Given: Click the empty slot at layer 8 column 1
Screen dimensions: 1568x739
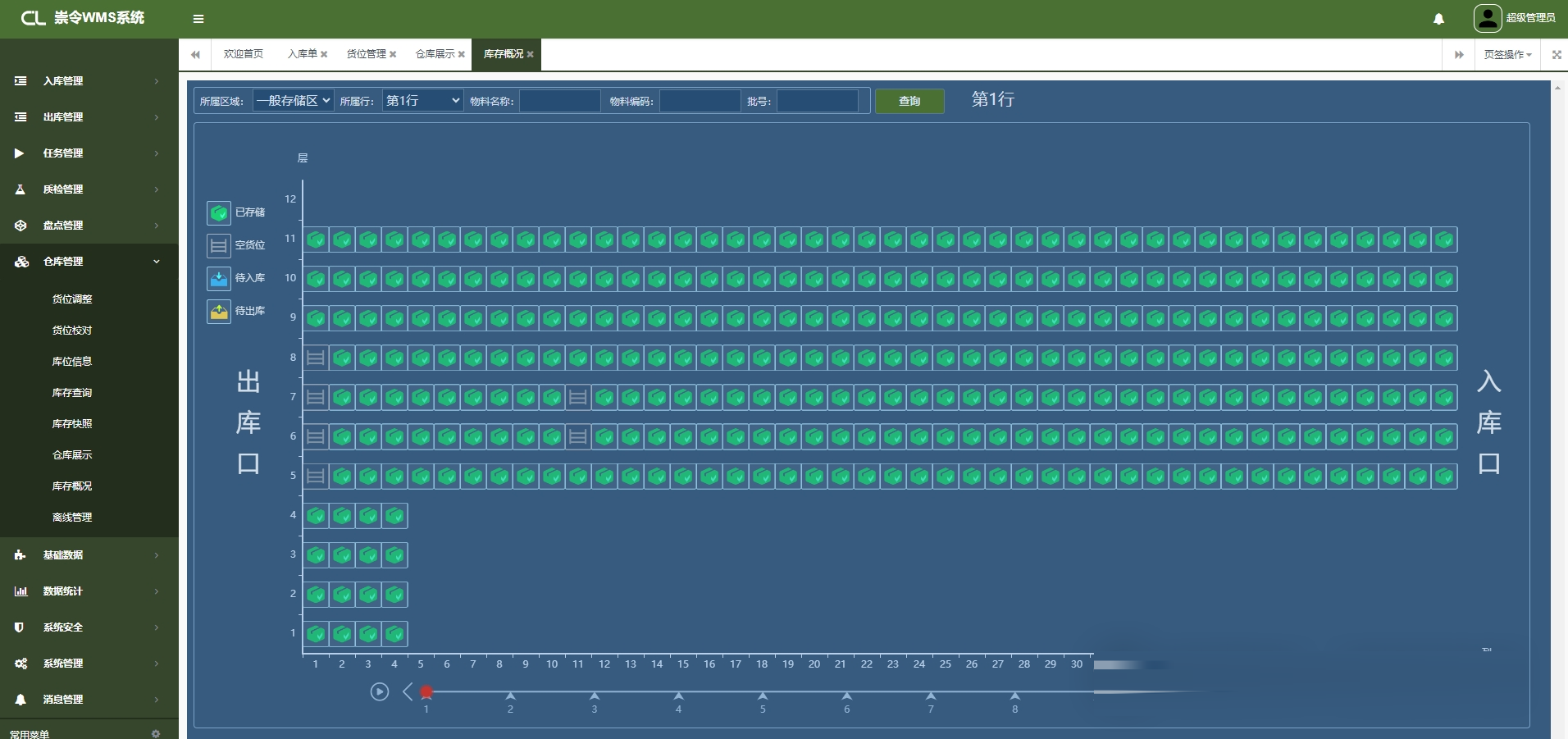Looking at the screenshot, I should tap(316, 358).
